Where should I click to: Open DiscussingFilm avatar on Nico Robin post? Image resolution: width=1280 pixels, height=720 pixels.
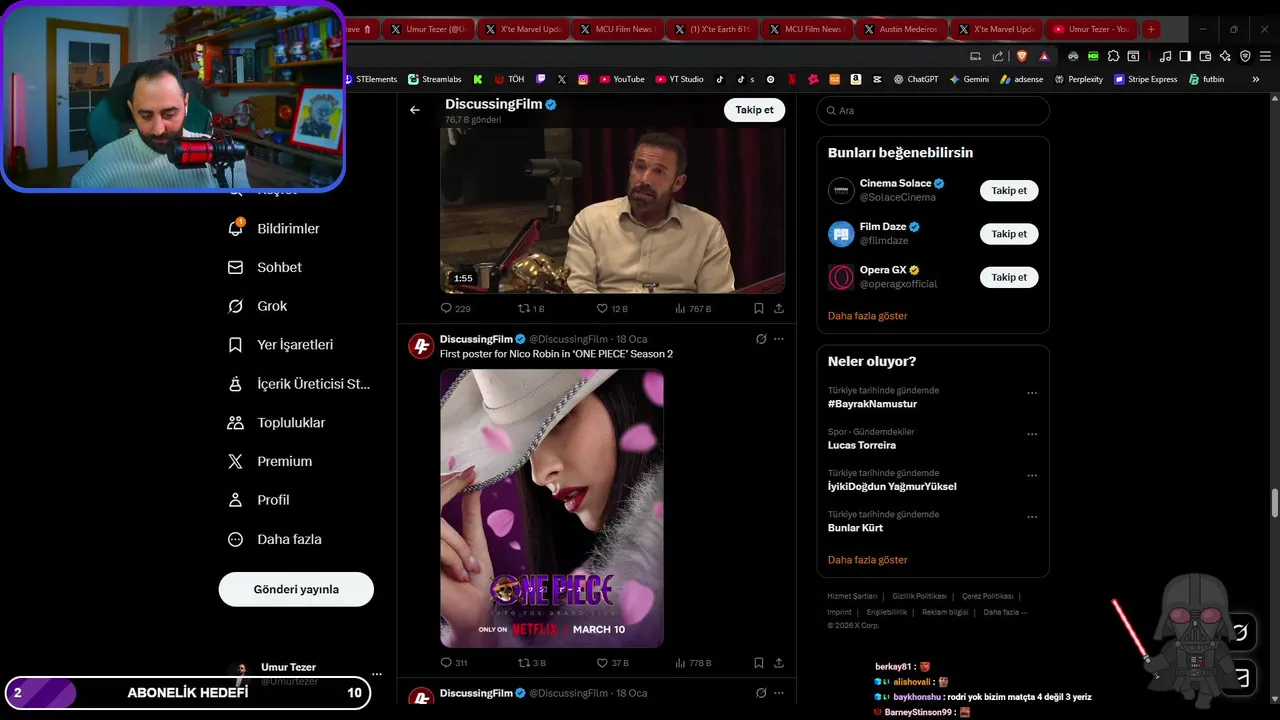click(x=421, y=346)
